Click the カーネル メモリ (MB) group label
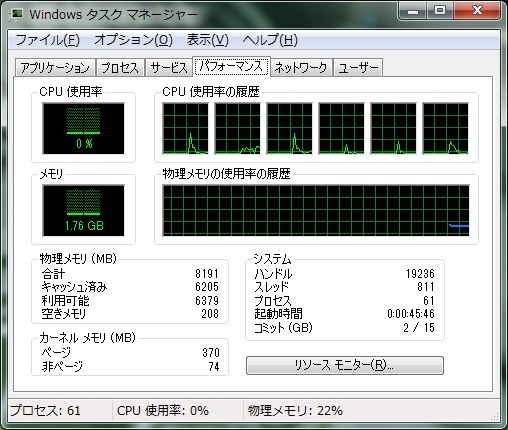Image resolution: width=508 pixels, height=430 pixels. [x=87, y=338]
